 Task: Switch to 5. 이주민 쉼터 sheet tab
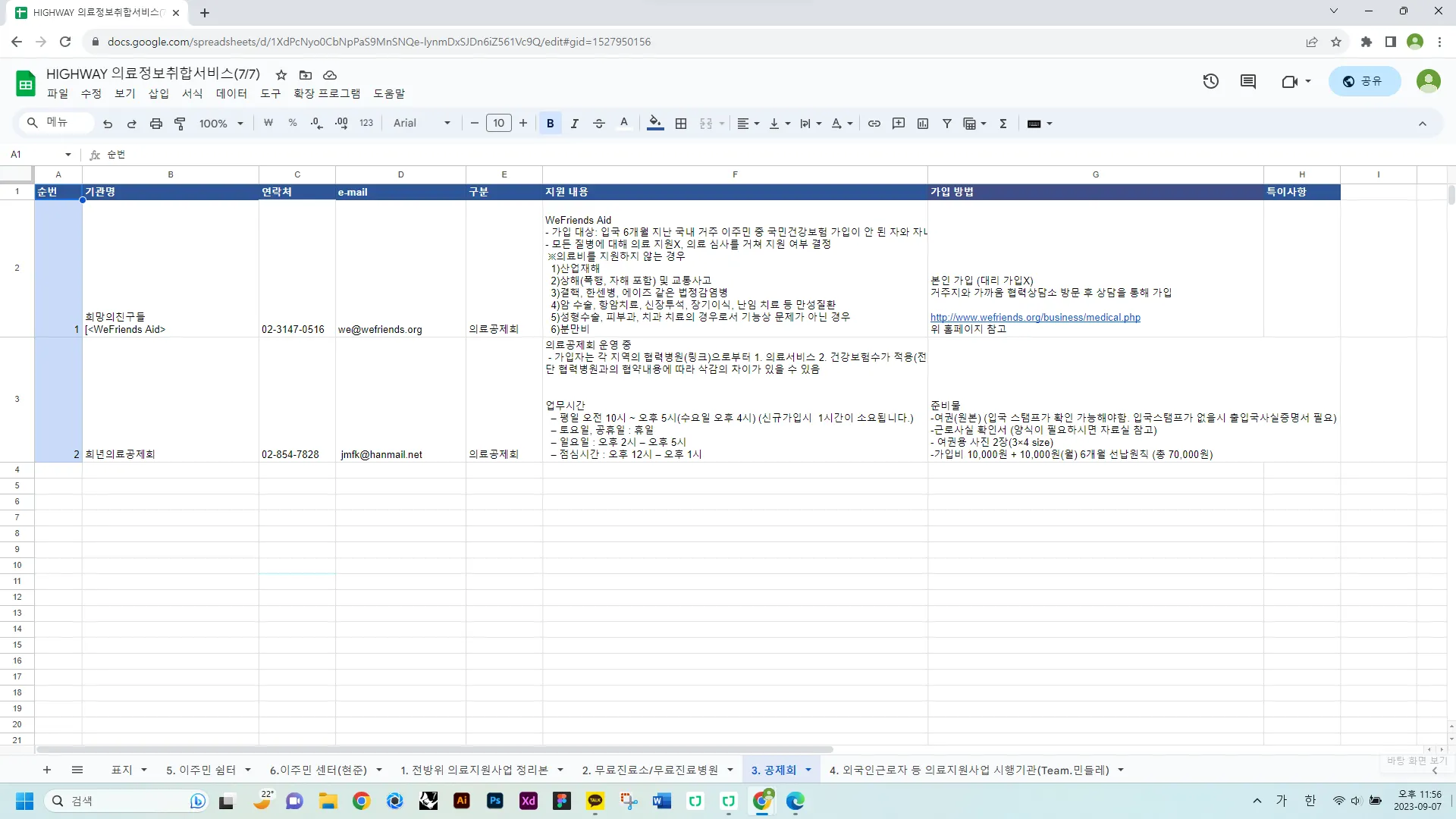tap(201, 770)
